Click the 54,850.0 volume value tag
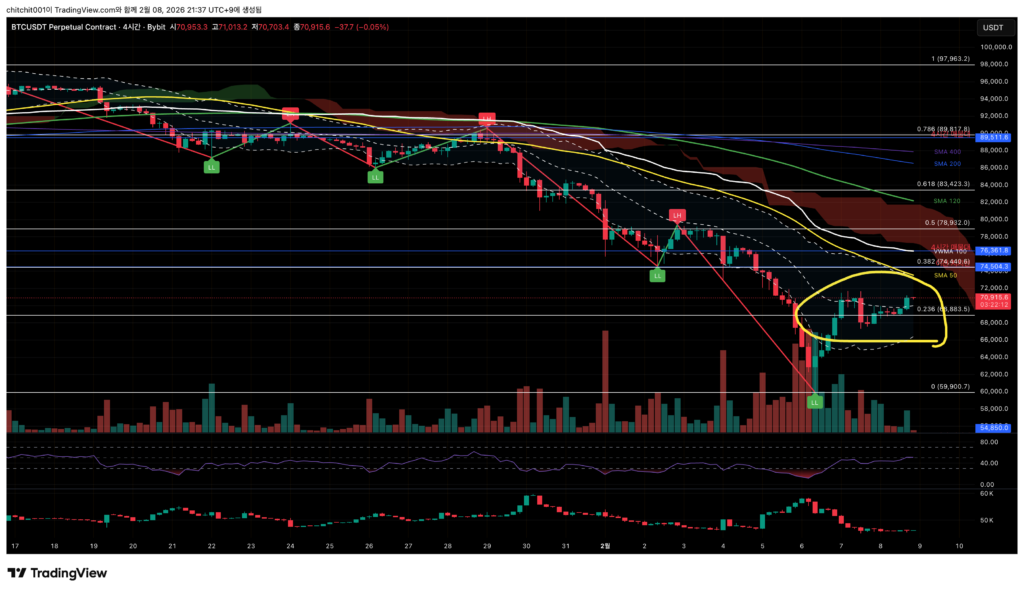 [994, 427]
